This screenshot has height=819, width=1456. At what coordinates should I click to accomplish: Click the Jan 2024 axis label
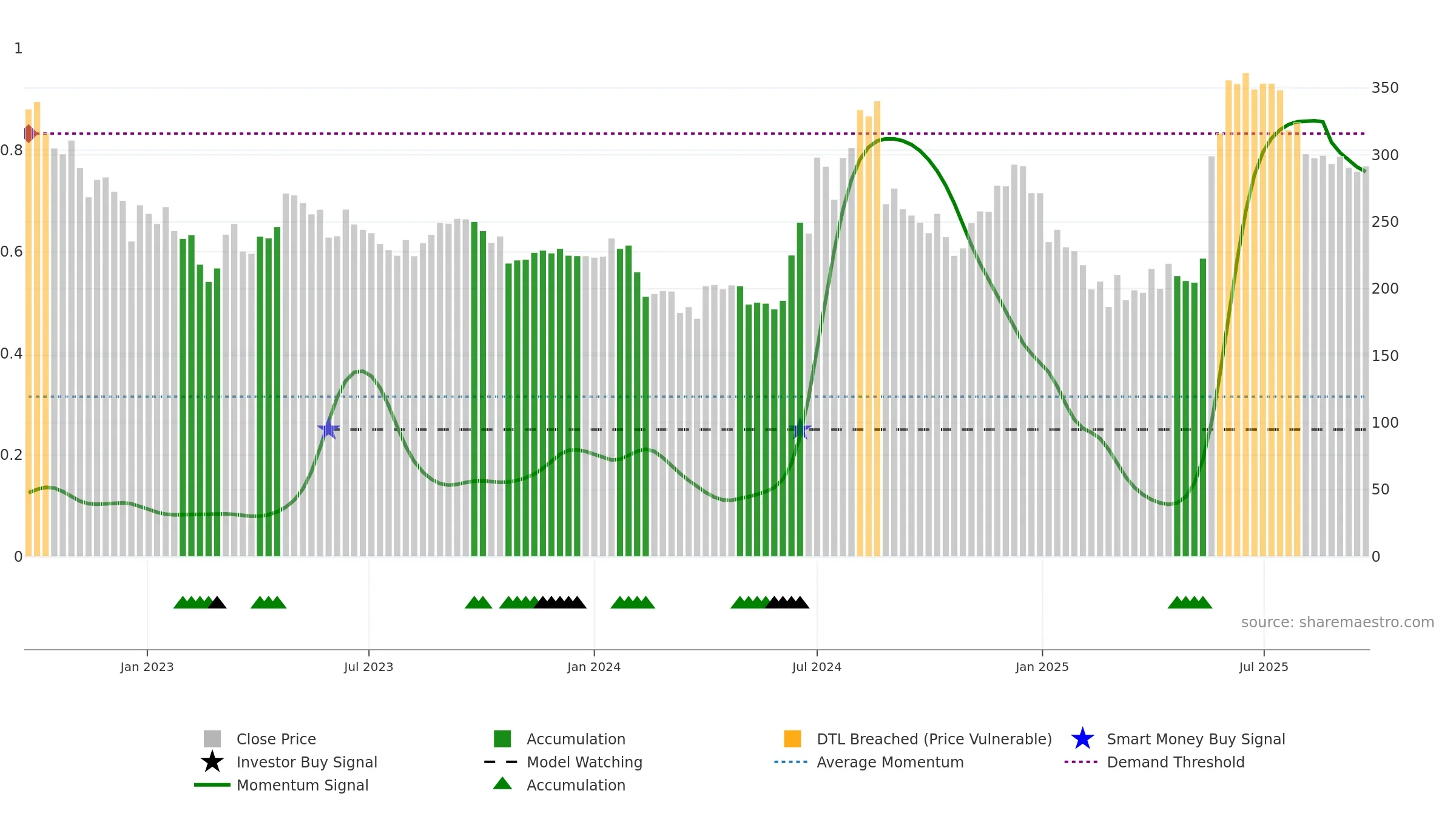pos(594,667)
